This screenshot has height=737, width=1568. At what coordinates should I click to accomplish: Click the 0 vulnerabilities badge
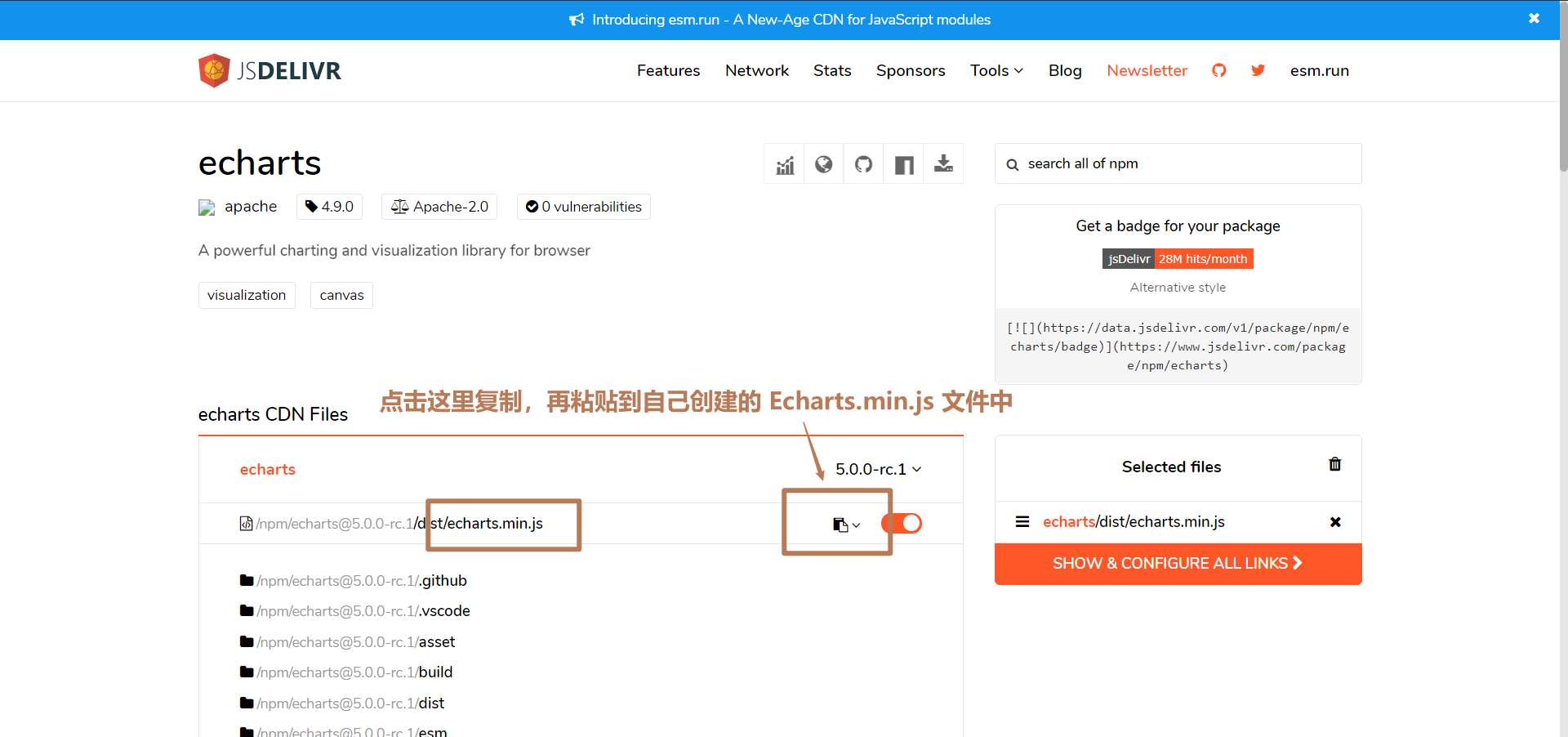(584, 207)
